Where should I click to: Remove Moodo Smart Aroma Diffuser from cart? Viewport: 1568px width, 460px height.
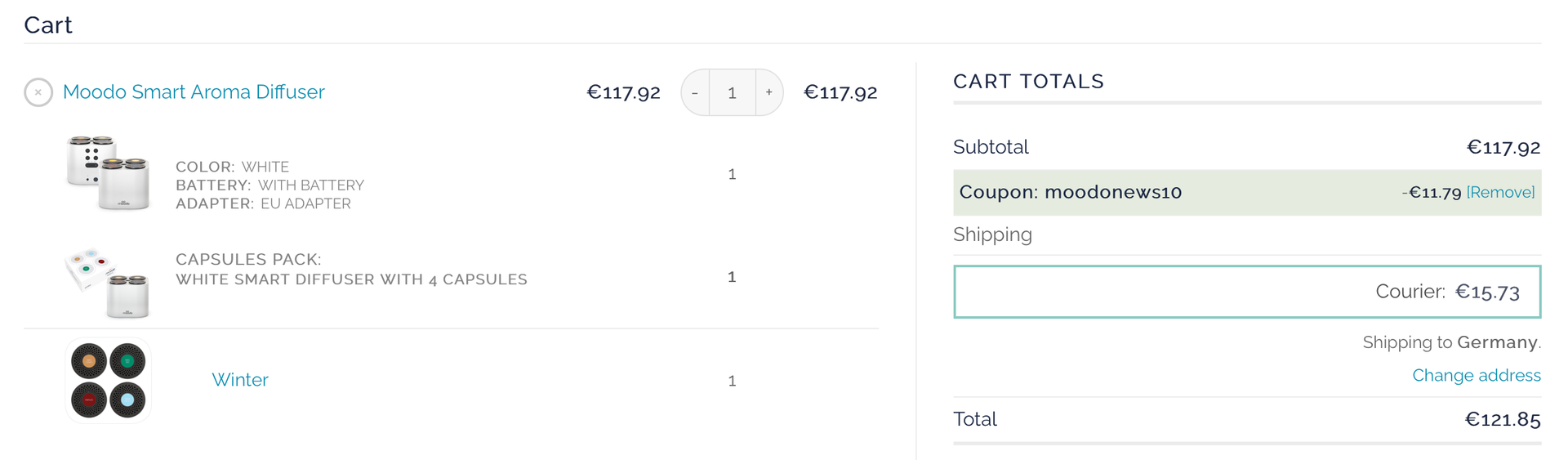[38, 92]
